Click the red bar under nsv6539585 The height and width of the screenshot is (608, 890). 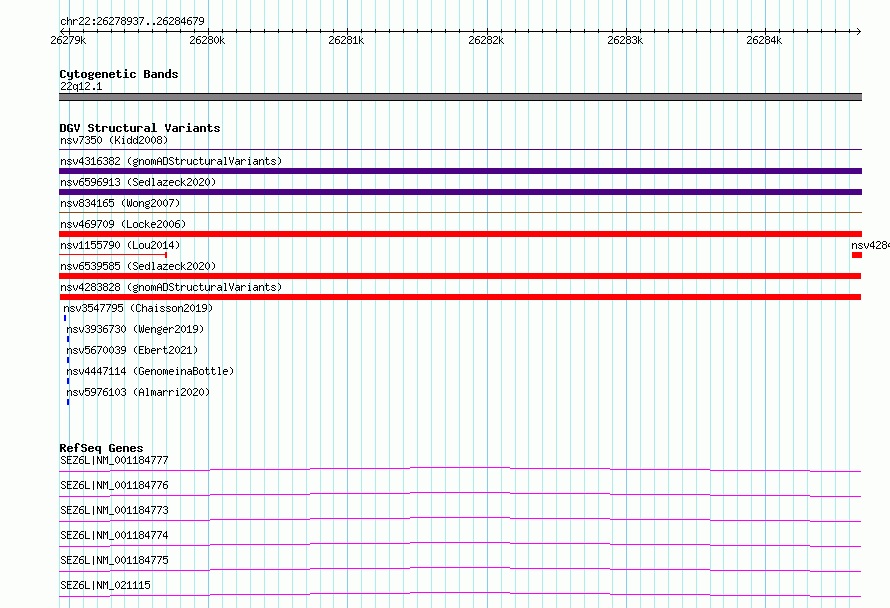tap(460, 276)
